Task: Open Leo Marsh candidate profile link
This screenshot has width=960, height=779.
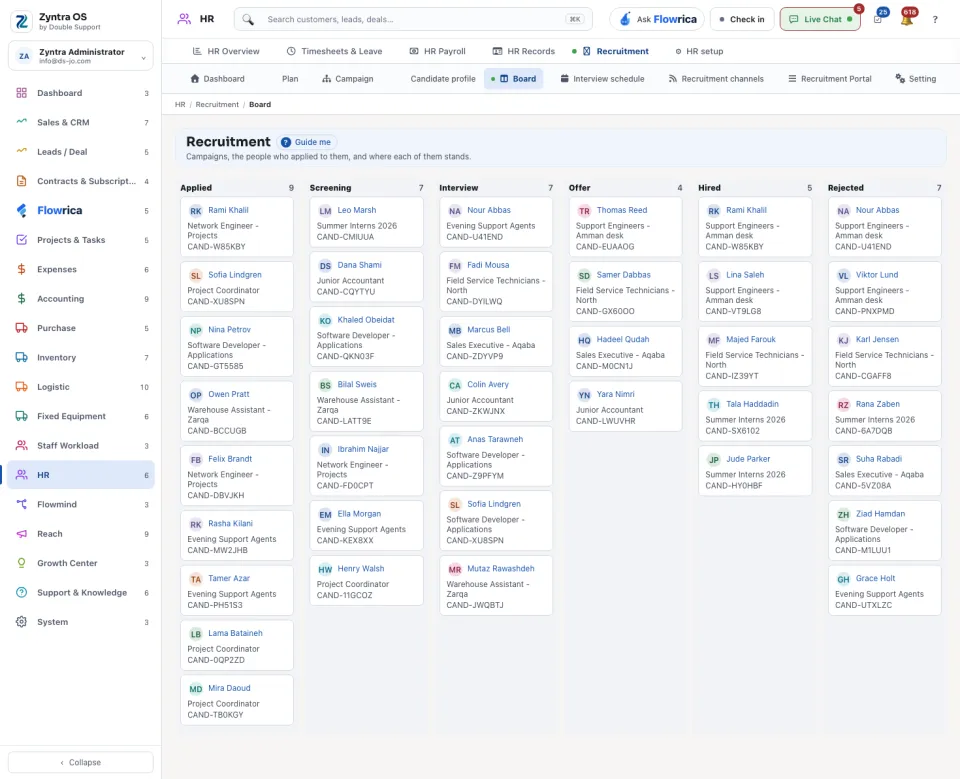Action: click(x=357, y=210)
